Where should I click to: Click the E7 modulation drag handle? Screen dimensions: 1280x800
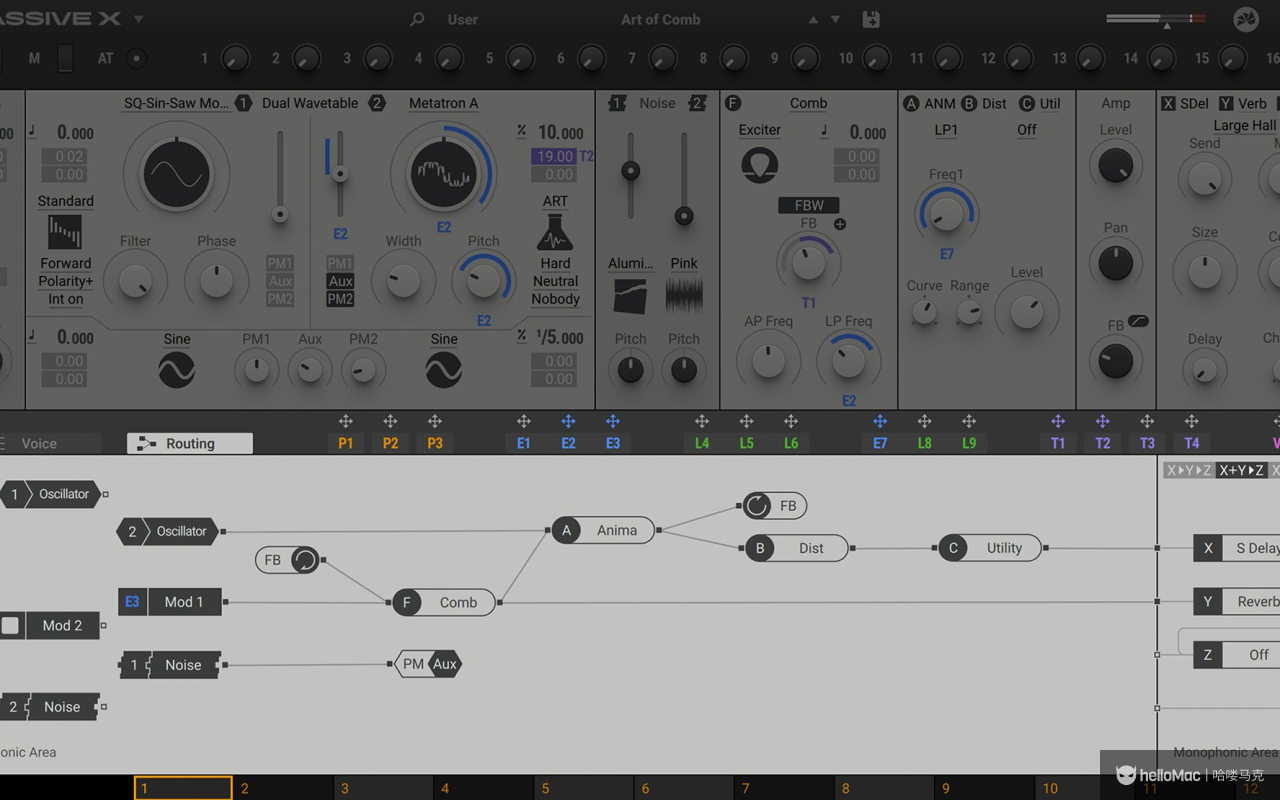(x=880, y=422)
